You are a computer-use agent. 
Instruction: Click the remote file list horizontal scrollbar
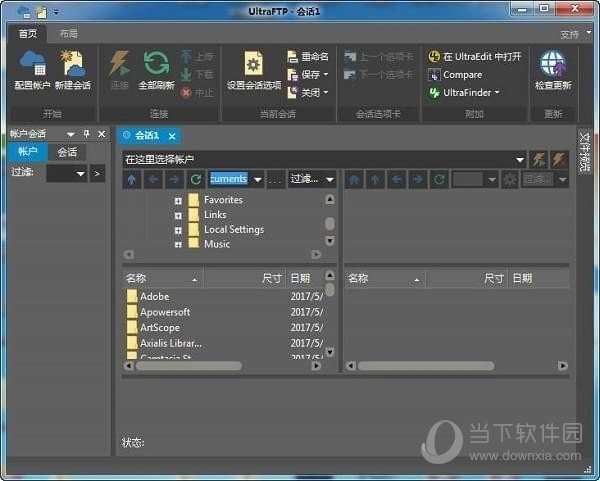(x=426, y=366)
